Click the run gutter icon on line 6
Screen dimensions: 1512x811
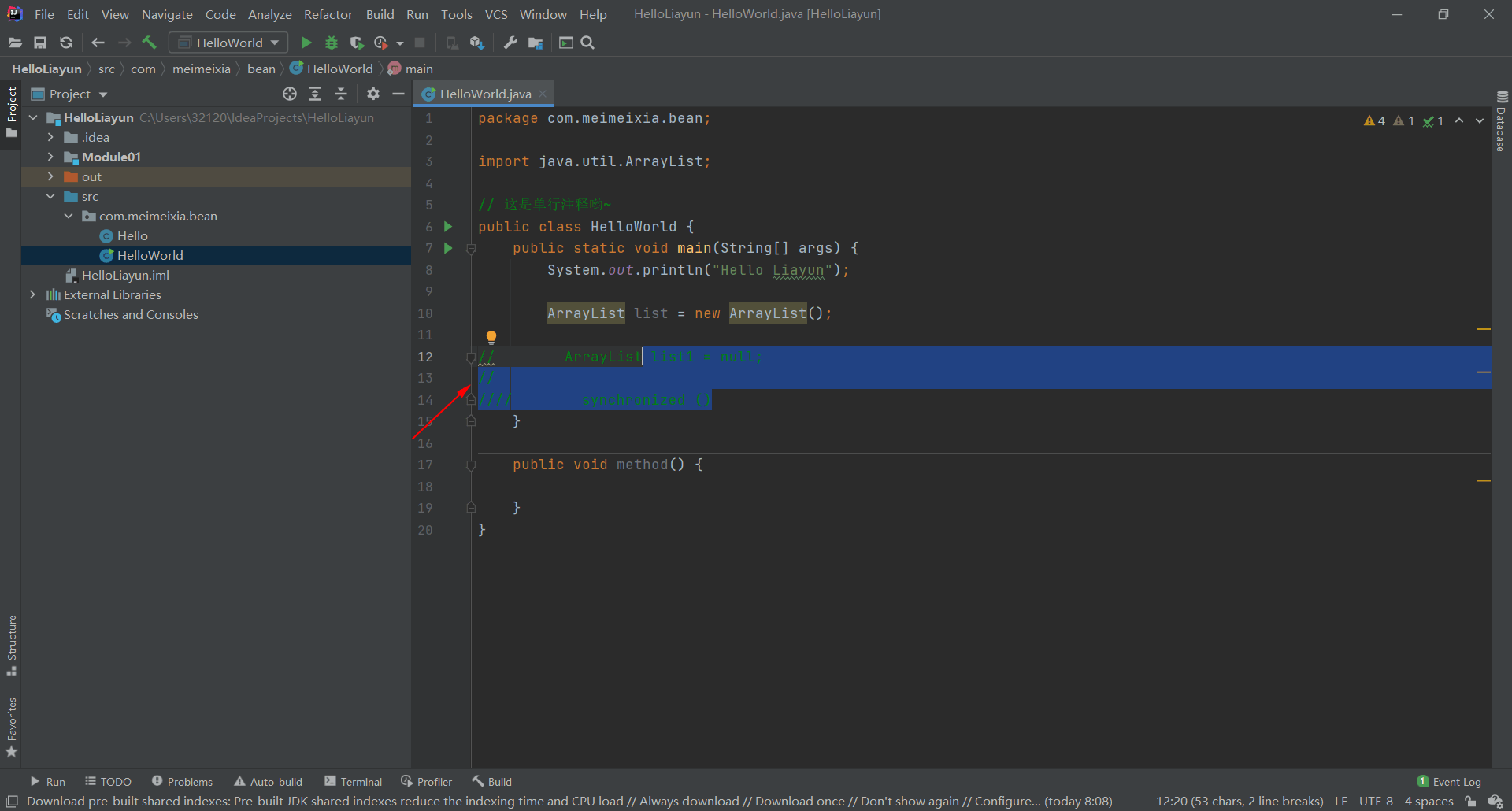(448, 227)
